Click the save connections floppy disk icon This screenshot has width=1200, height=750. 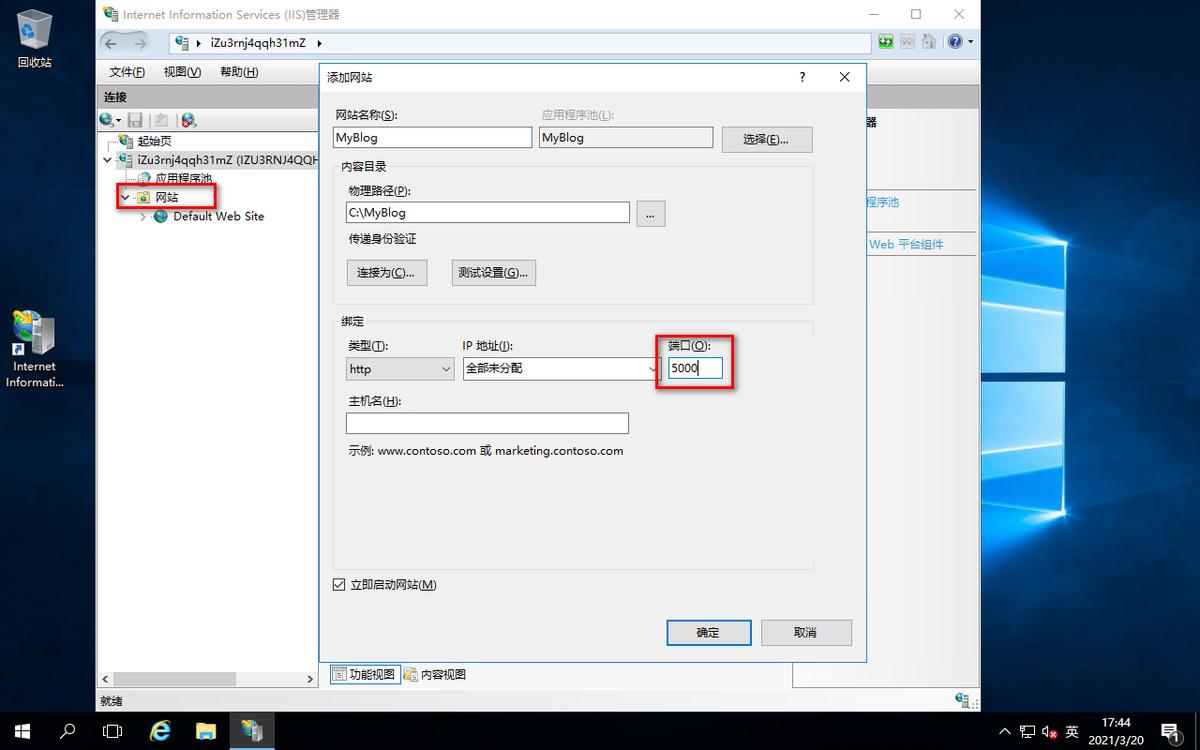click(x=135, y=120)
